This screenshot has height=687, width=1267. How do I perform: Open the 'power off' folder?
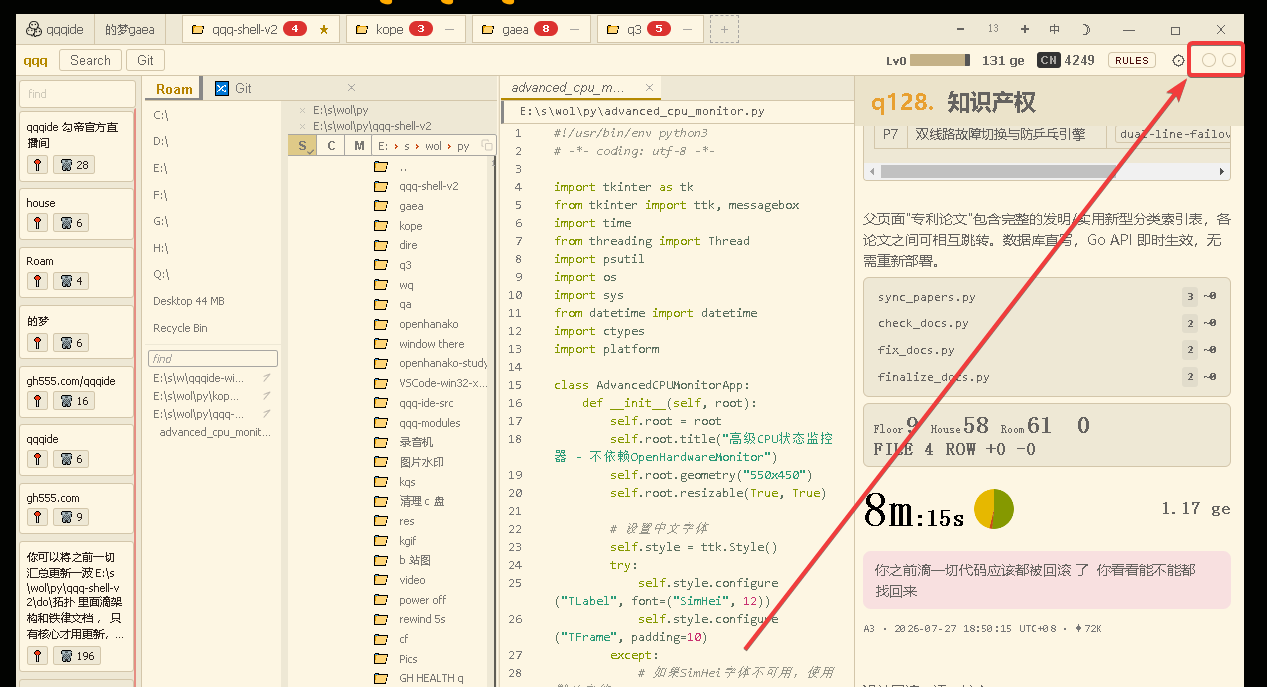click(422, 600)
